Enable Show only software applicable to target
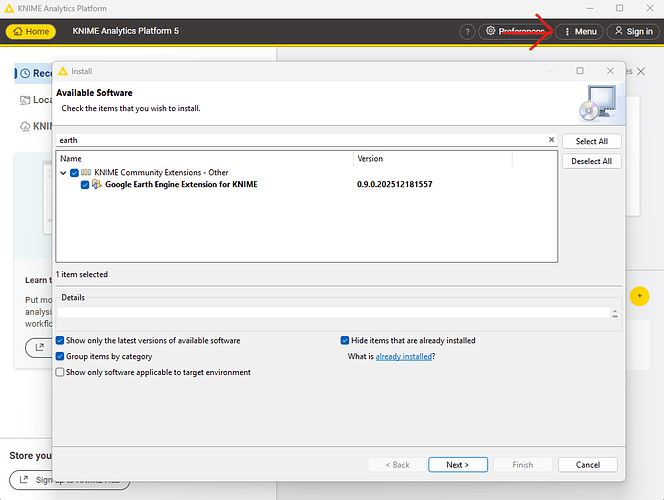 (x=61, y=372)
